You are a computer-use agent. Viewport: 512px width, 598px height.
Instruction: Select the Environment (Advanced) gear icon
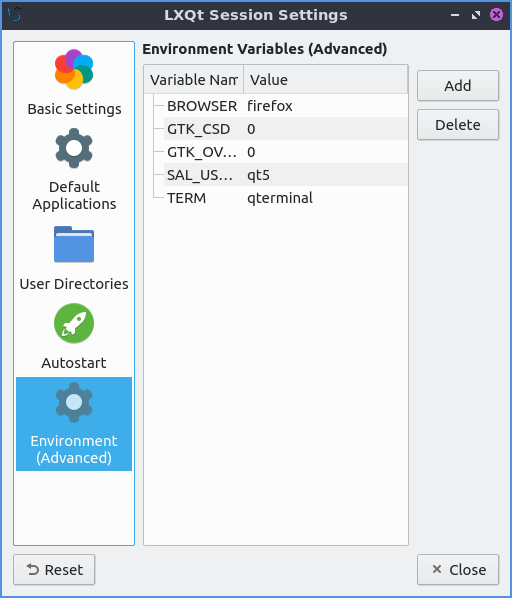[x=74, y=402]
